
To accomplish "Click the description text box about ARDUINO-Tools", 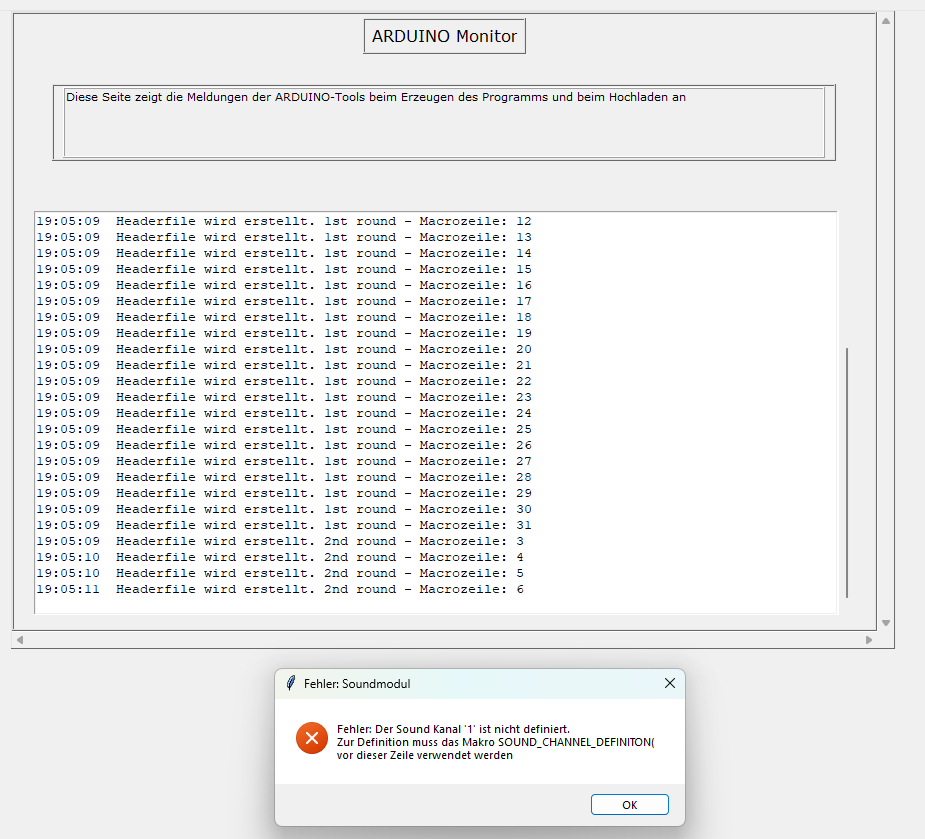I will pos(444,123).
